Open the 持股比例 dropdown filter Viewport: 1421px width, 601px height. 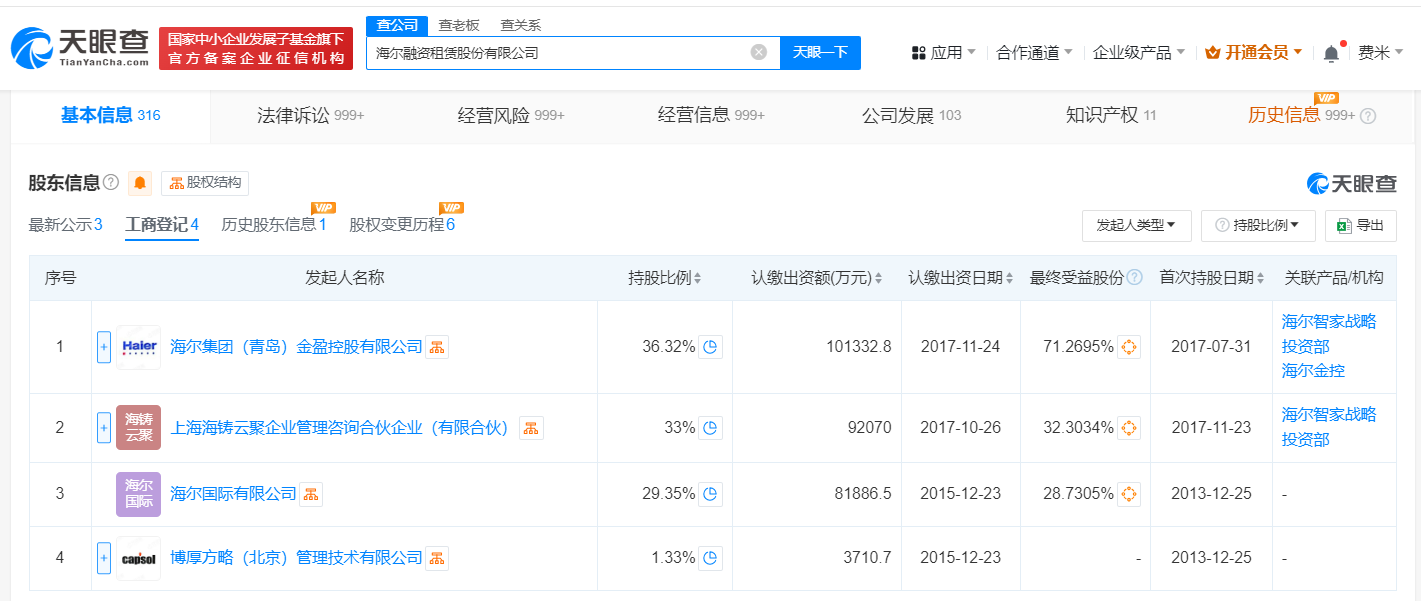(x=1257, y=226)
